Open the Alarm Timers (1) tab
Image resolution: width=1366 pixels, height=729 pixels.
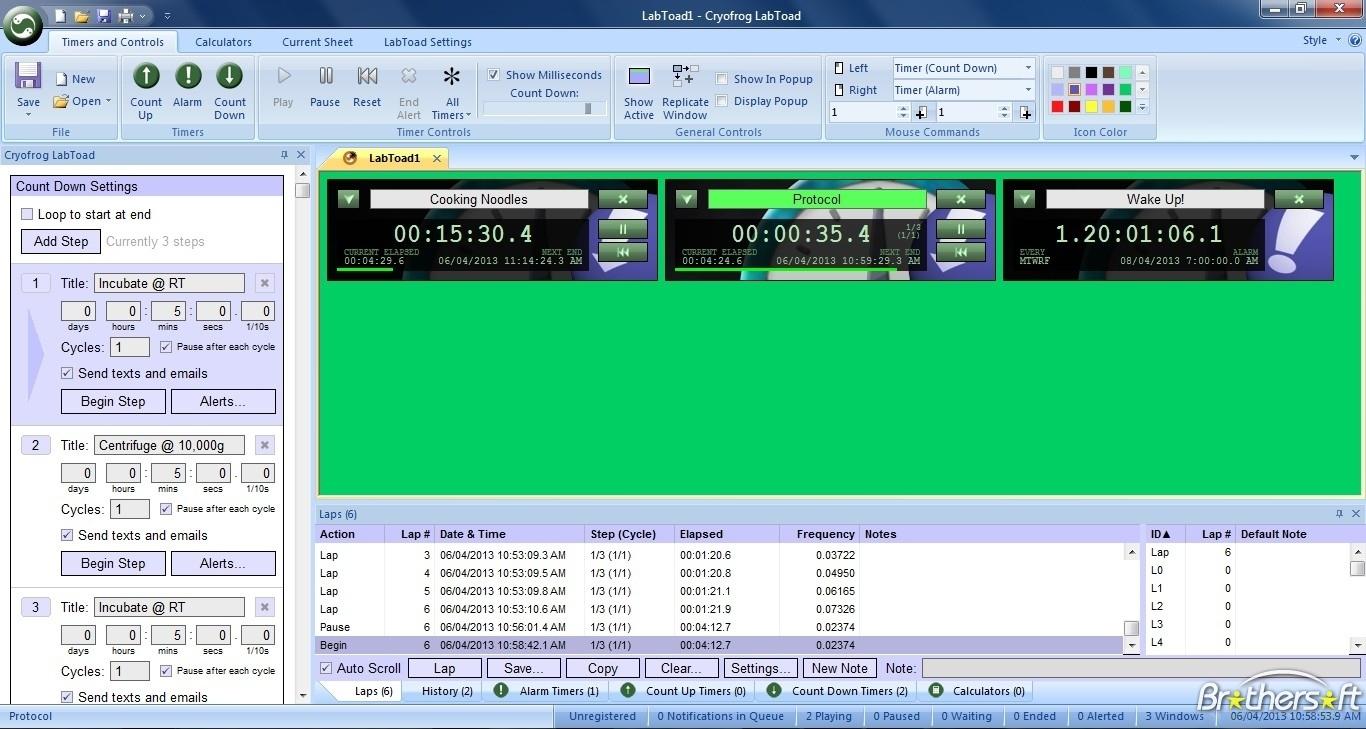coord(546,691)
